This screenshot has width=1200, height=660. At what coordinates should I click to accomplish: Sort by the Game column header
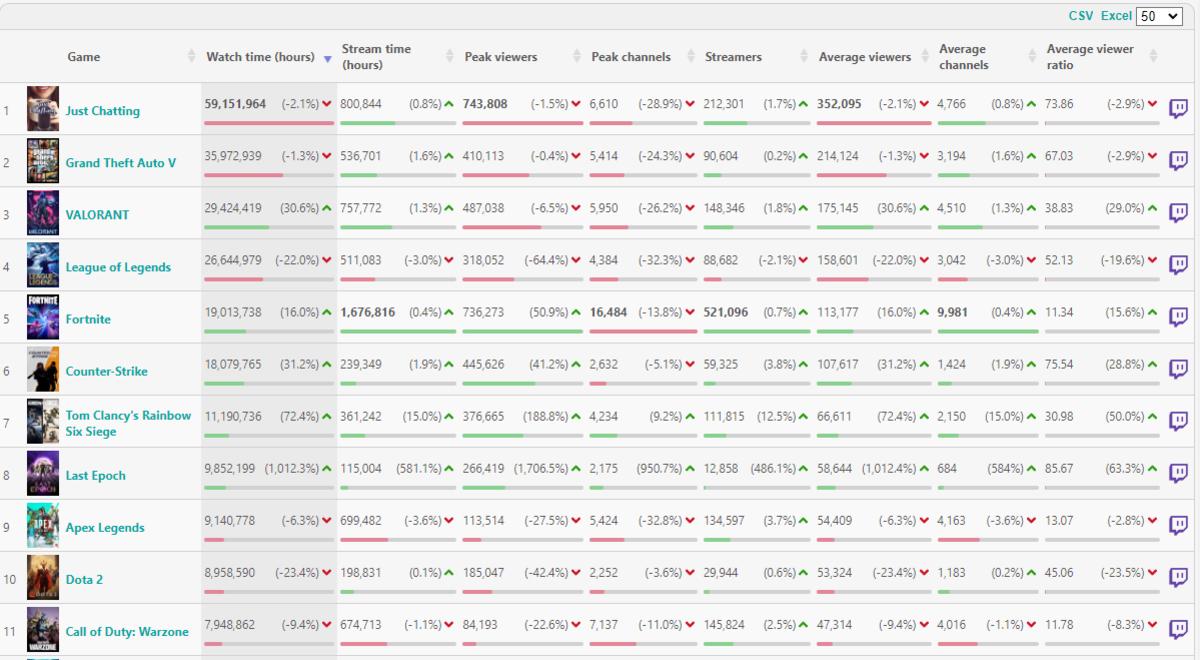coord(84,57)
